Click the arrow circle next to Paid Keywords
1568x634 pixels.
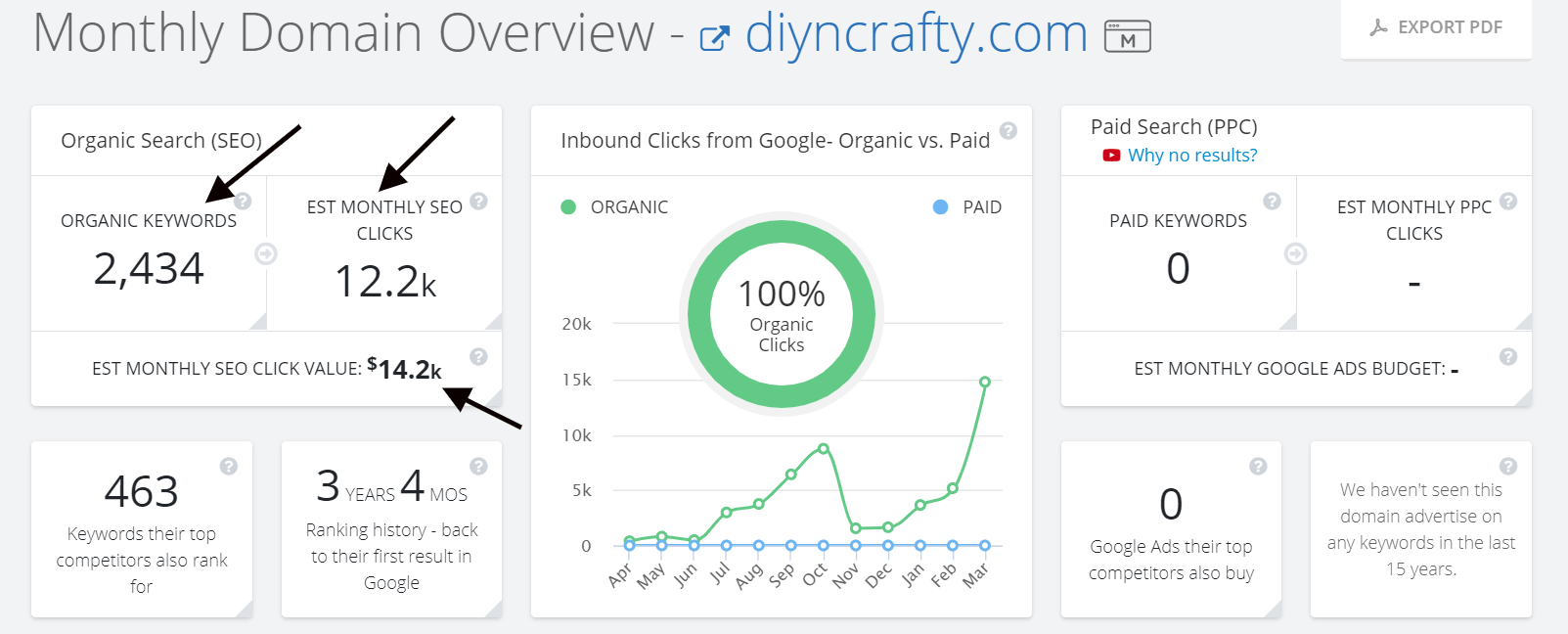(1295, 254)
